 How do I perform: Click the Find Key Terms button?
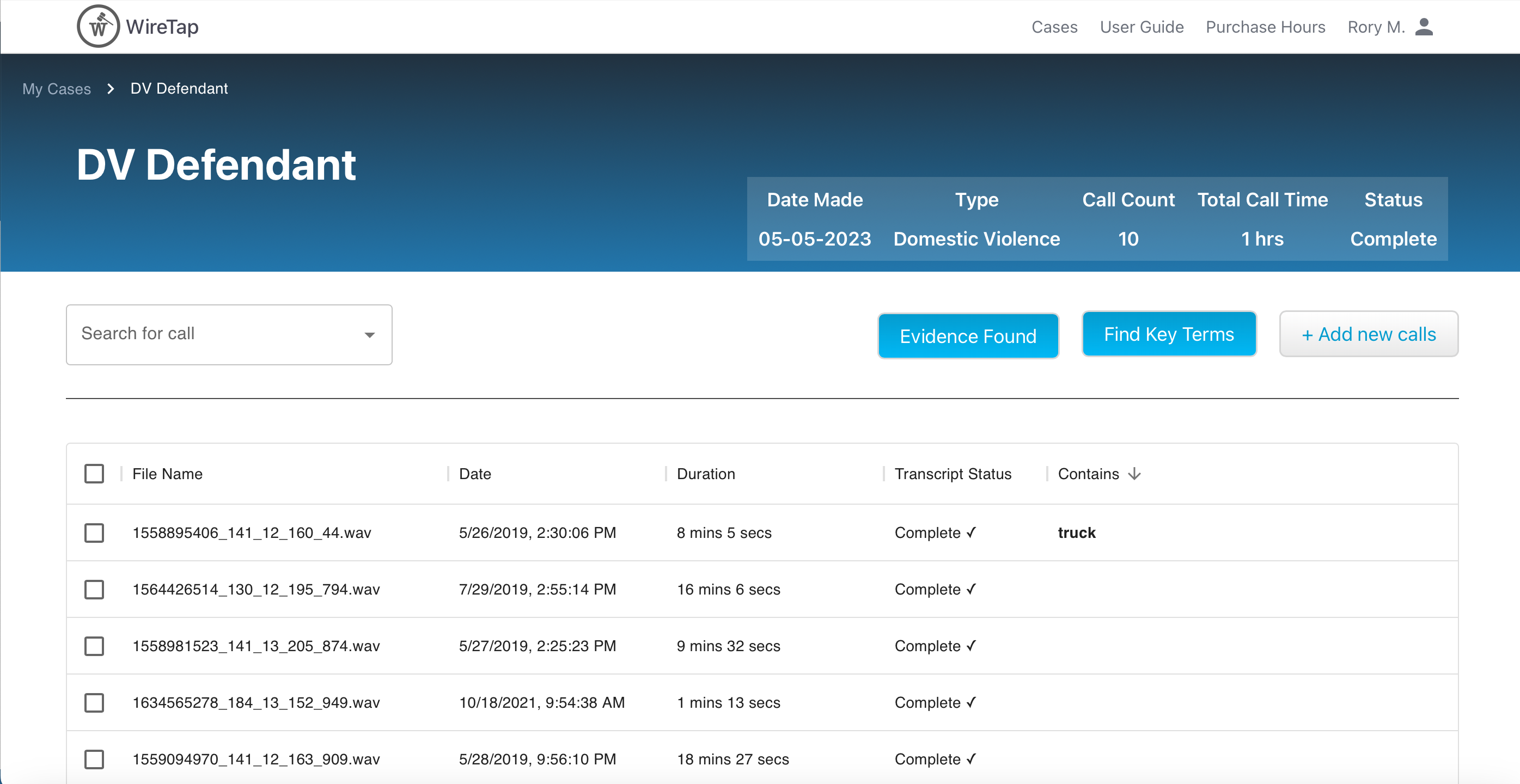click(x=1168, y=334)
